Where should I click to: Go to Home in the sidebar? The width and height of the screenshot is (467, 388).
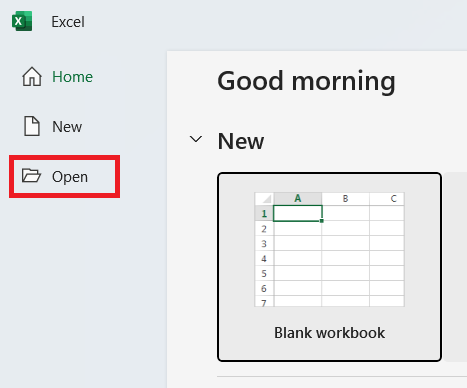pos(72,77)
